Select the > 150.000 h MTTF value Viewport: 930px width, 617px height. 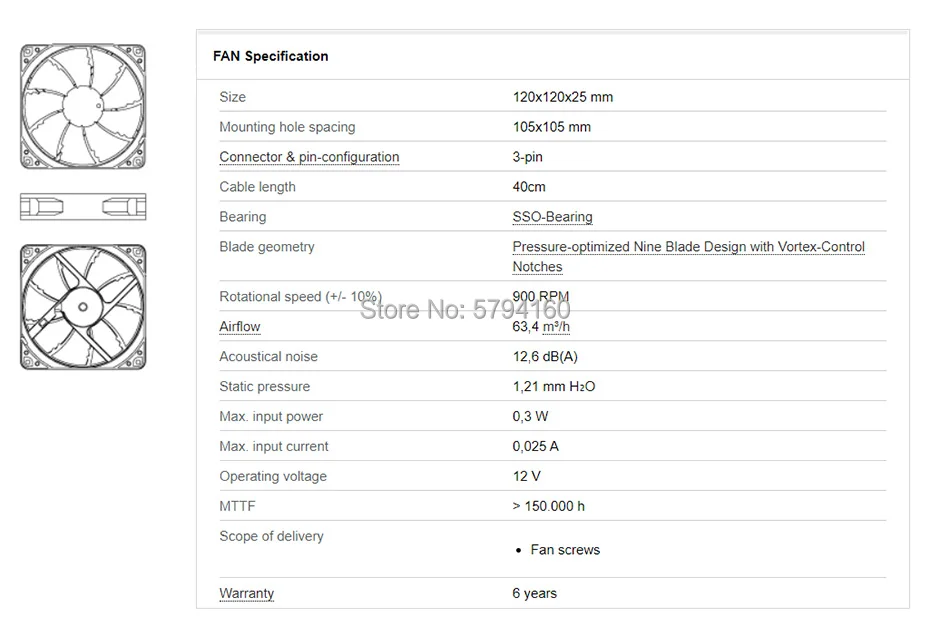[x=548, y=507]
